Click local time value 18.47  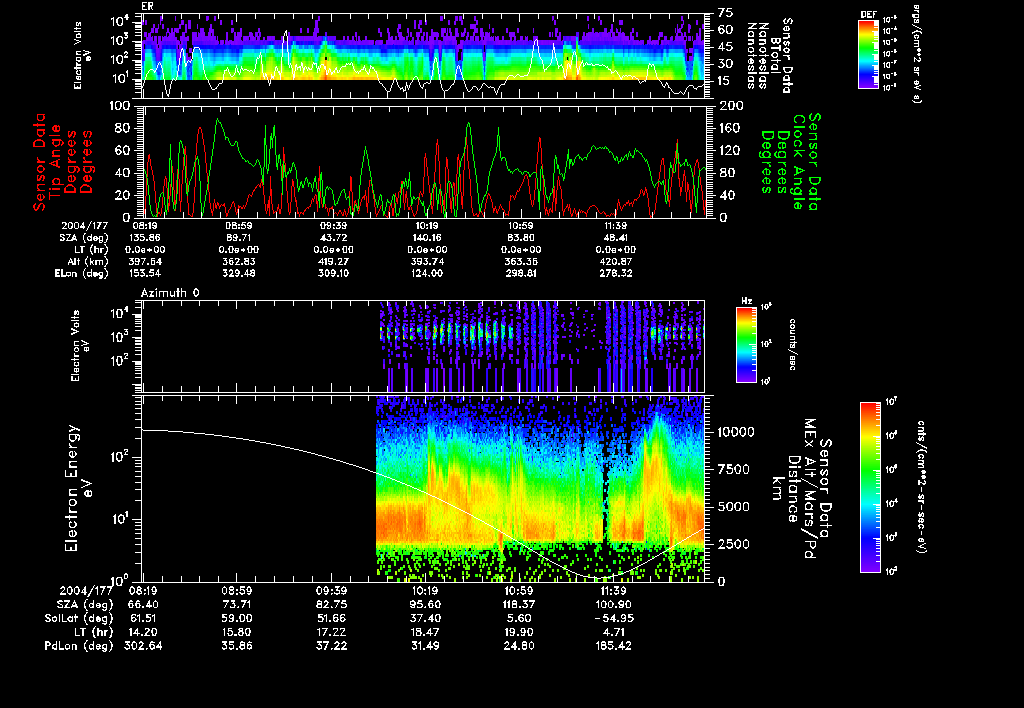coord(424,632)
